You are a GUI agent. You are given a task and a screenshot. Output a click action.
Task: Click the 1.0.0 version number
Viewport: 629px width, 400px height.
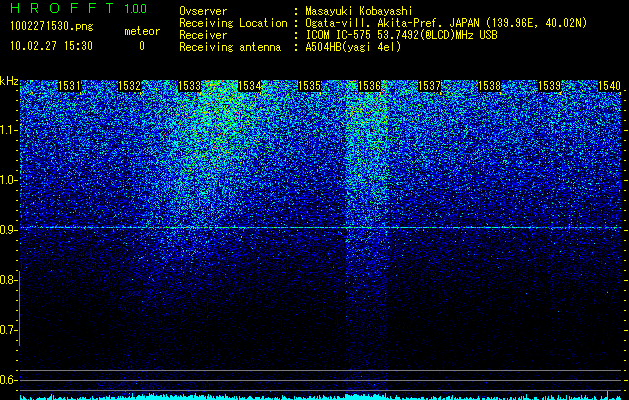point(136,9)
